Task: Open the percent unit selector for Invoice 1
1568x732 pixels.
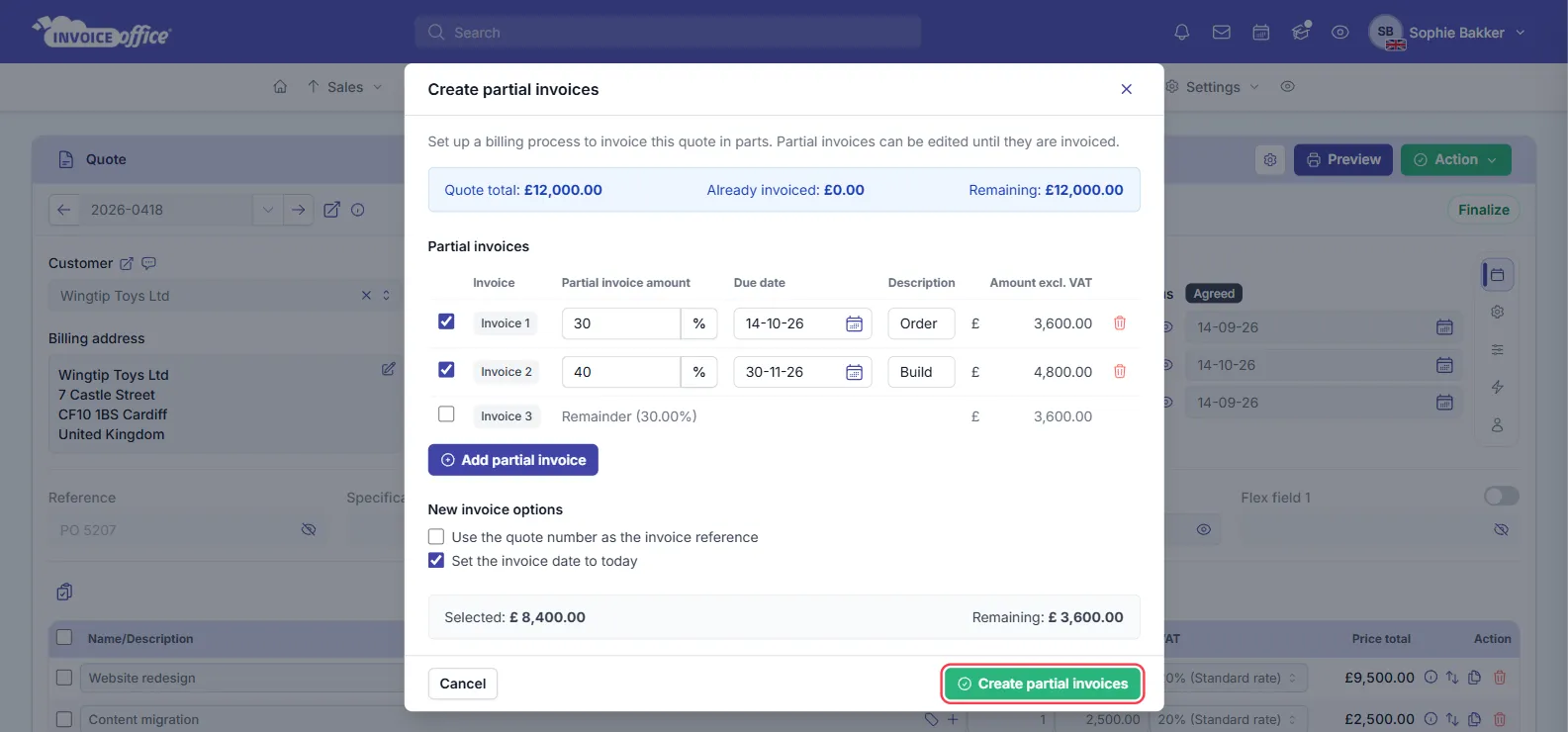Action: [x=699, y=323]
